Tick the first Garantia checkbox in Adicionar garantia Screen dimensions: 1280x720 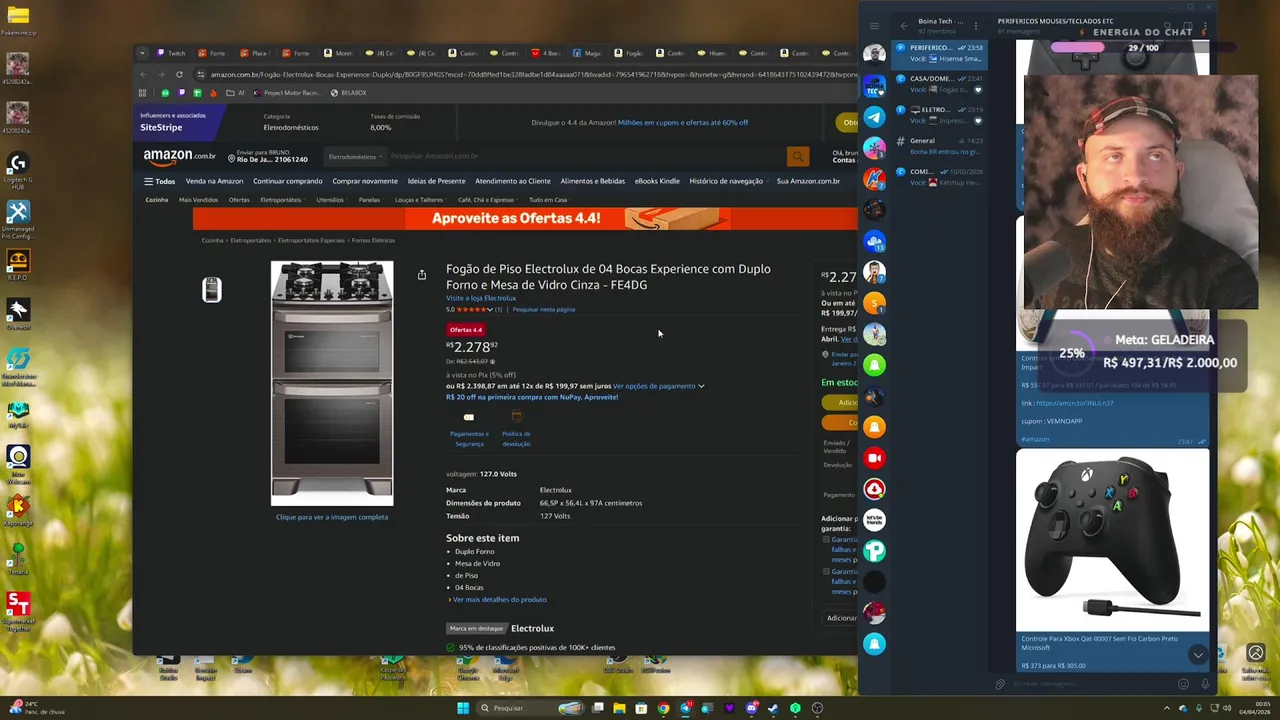point(826,540)
